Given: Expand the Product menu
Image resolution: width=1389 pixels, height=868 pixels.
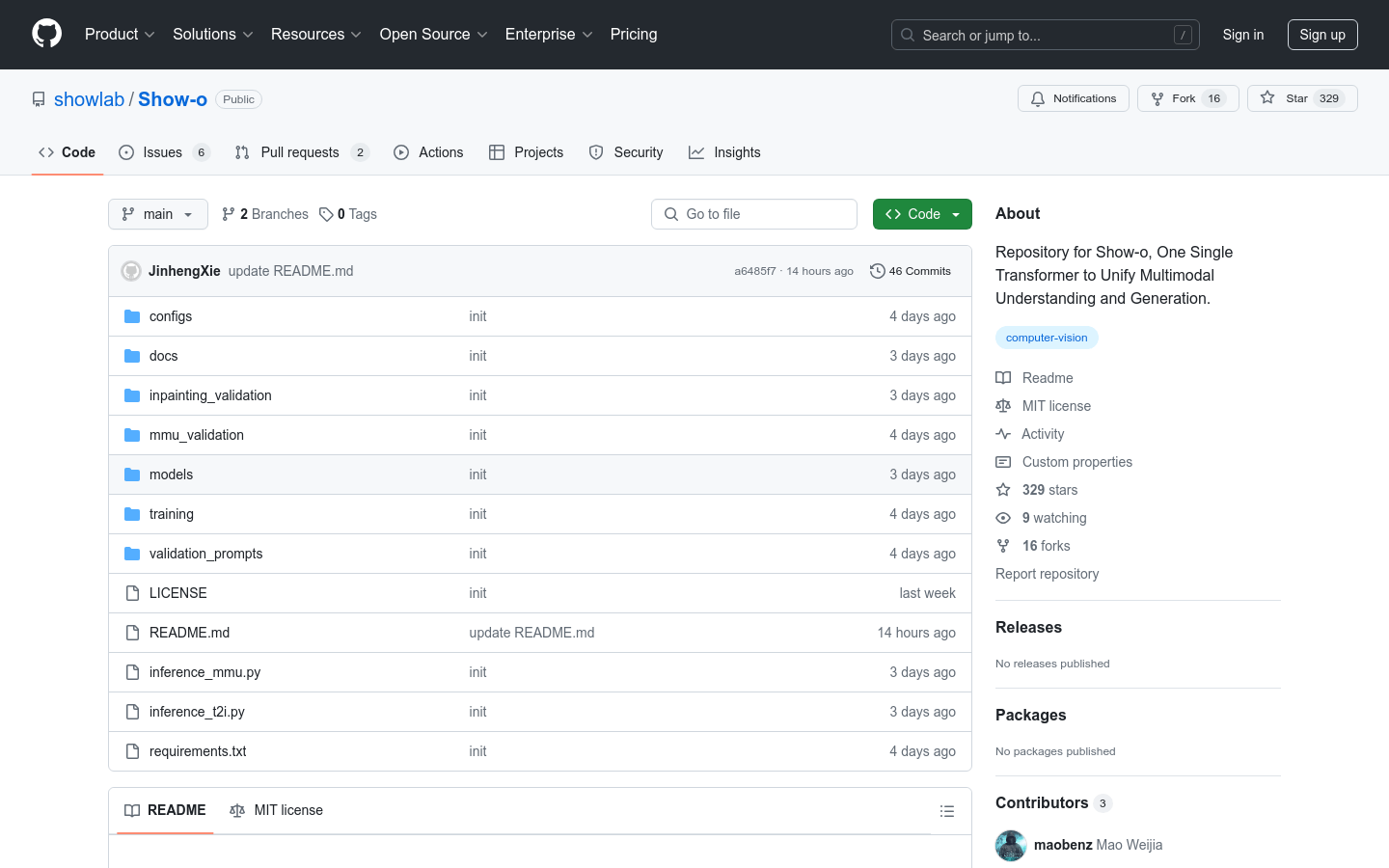Looking at the screenshot, I should 120,34.
